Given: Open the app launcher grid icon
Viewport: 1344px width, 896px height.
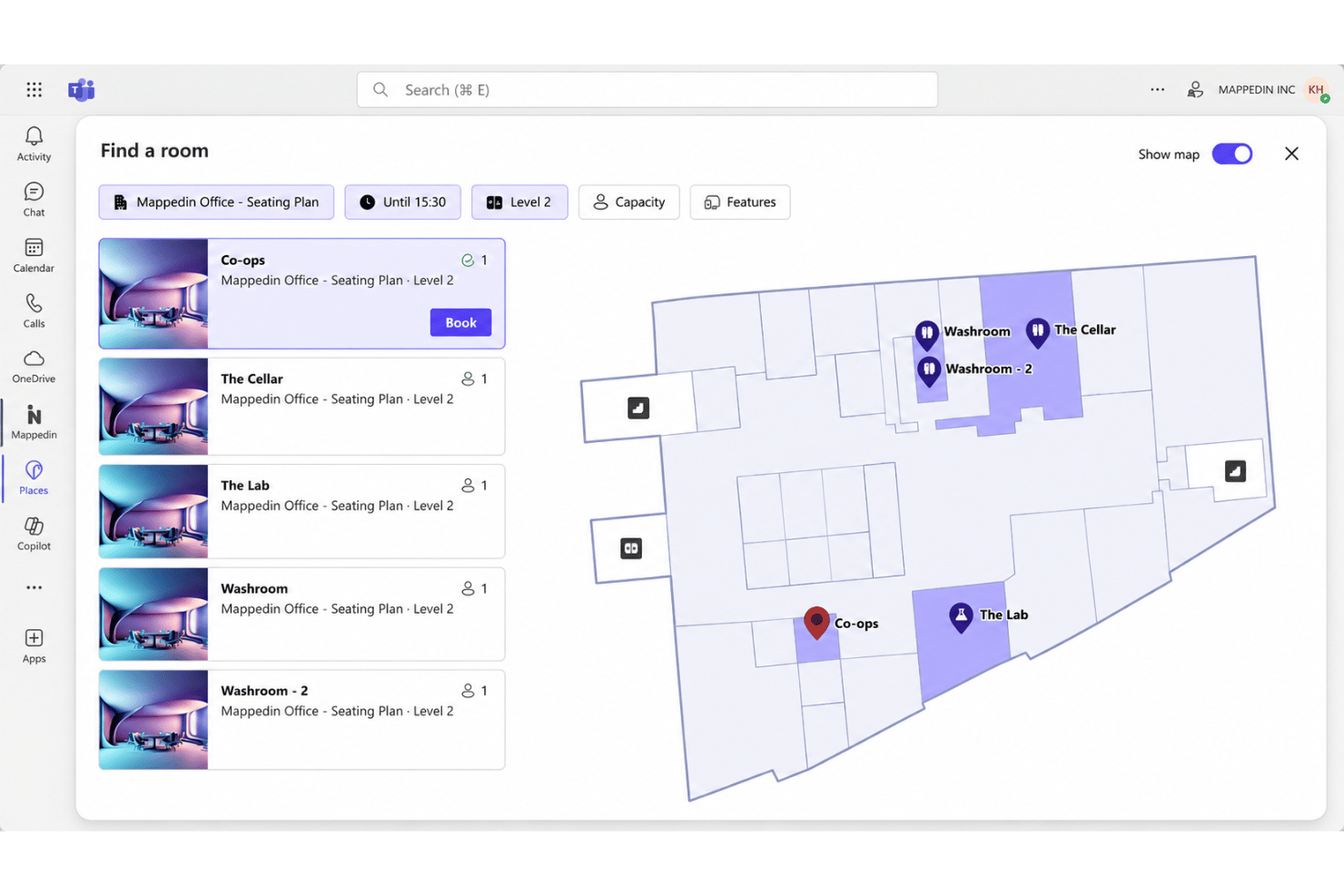Looking at the screenshot, I should 34,89.
